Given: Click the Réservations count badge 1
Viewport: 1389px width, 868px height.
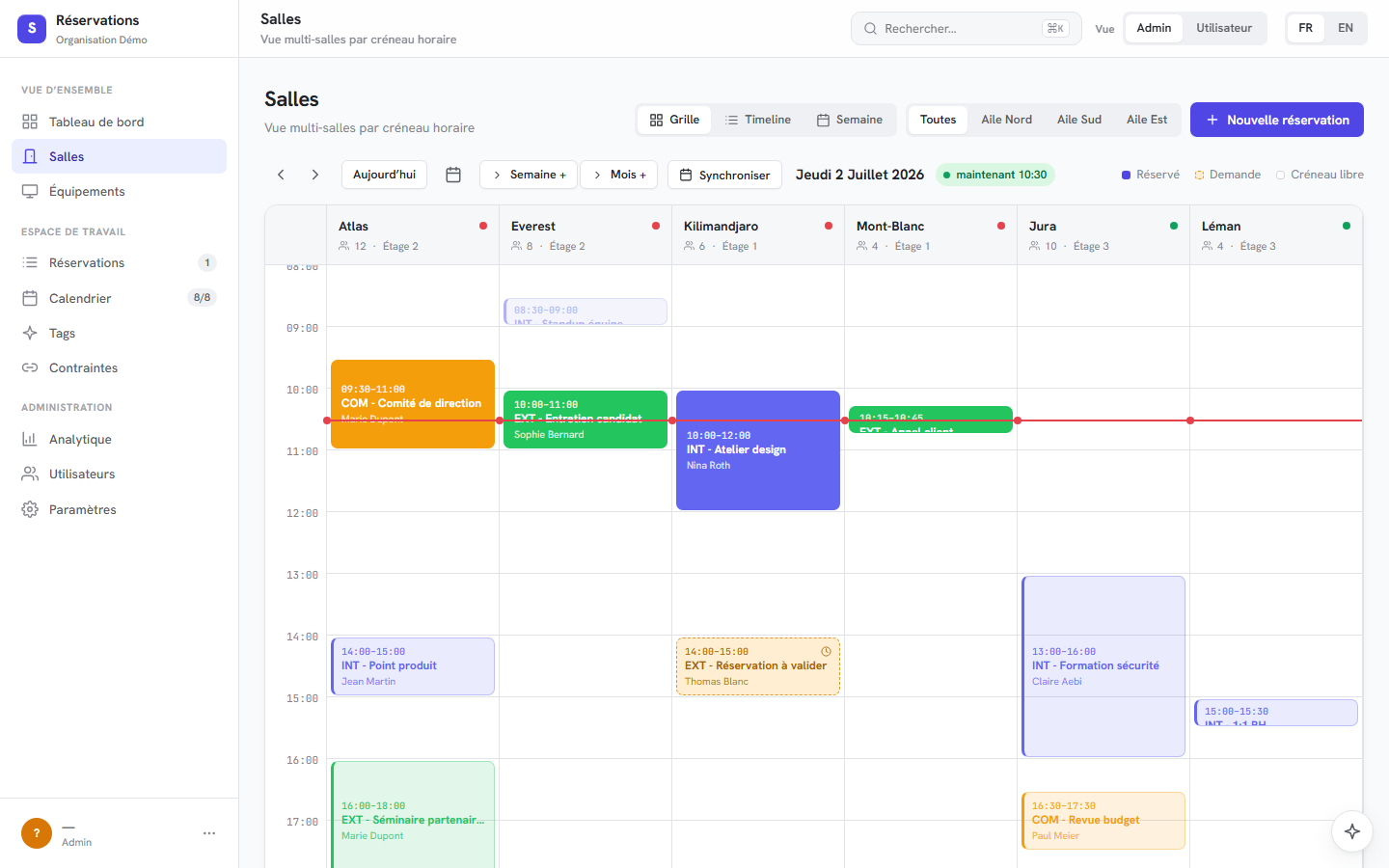Looking at the screenshot, I should tap(207, 262).
